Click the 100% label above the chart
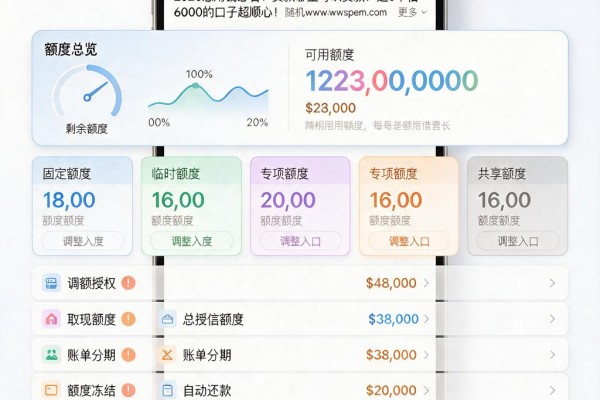The height and width of the screenshot is (400, 600). click(199, 74)
